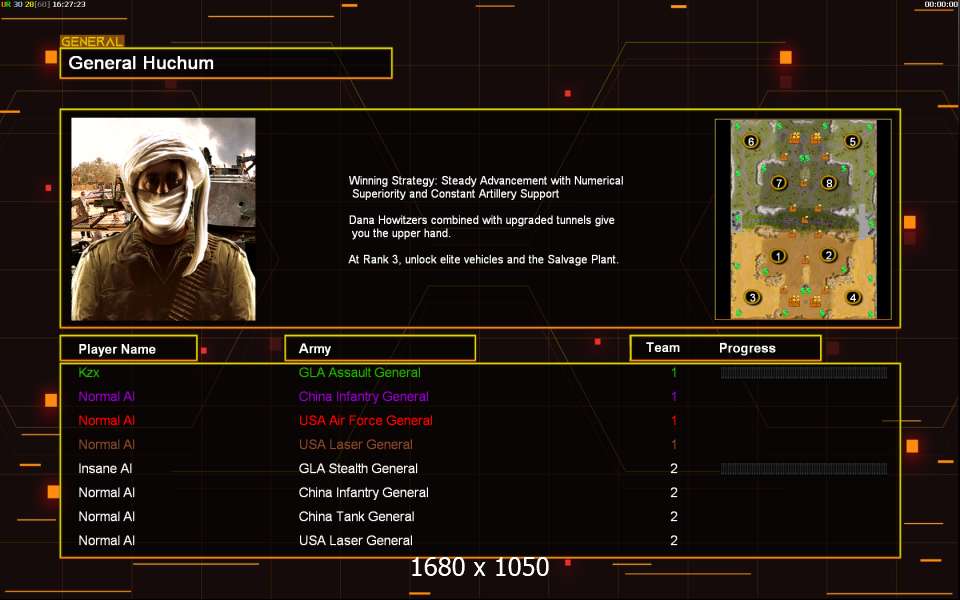Select the Insane AI player name
This screenshot has width=960, height=600.
click(x=105, y=469)
